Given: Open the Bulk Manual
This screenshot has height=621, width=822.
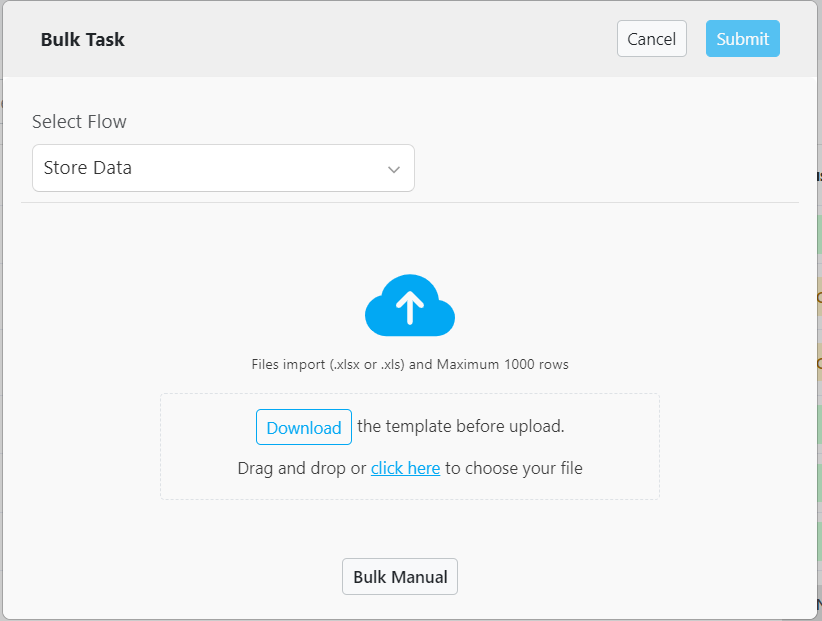Looking at the screenshot, I should pos(400,577).
